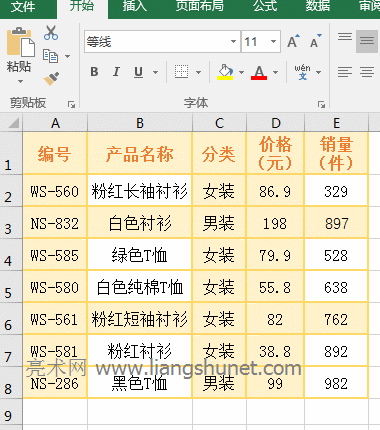Select cell NS-832
The height and width of the screenshot is (430, 380).
(55, 223)
